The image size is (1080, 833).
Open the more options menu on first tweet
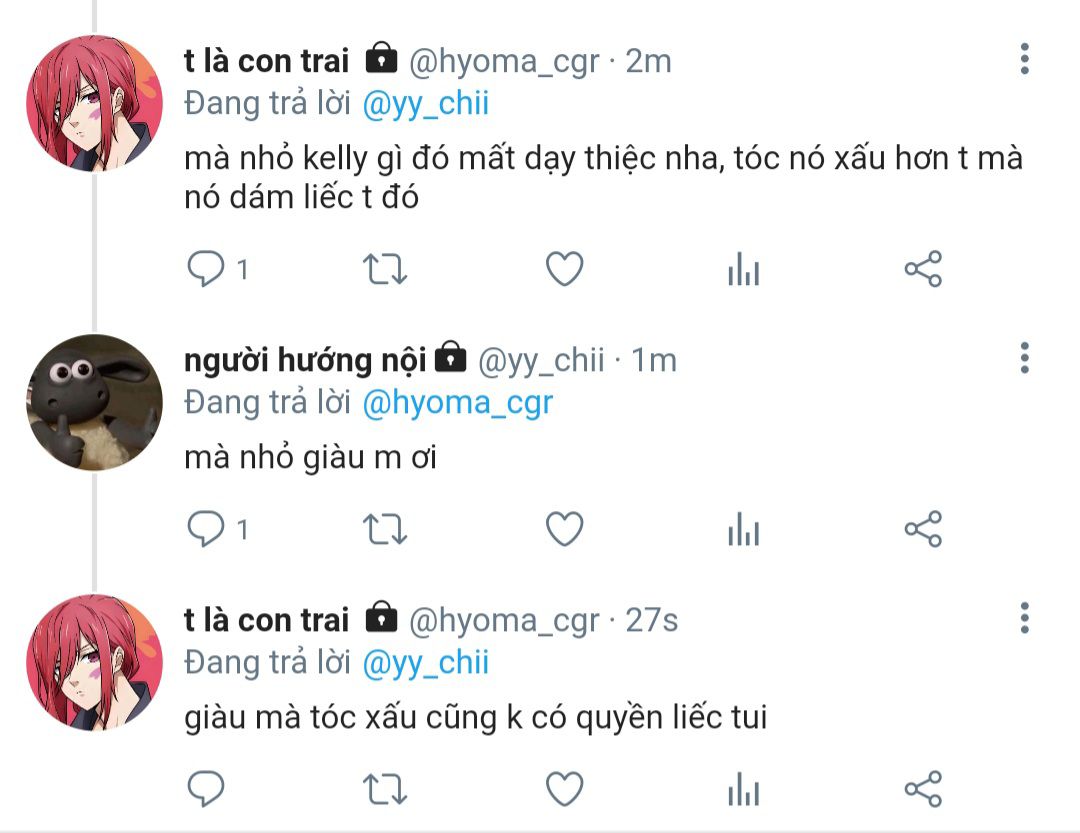pyautogui.click(x=1025, y=59)
